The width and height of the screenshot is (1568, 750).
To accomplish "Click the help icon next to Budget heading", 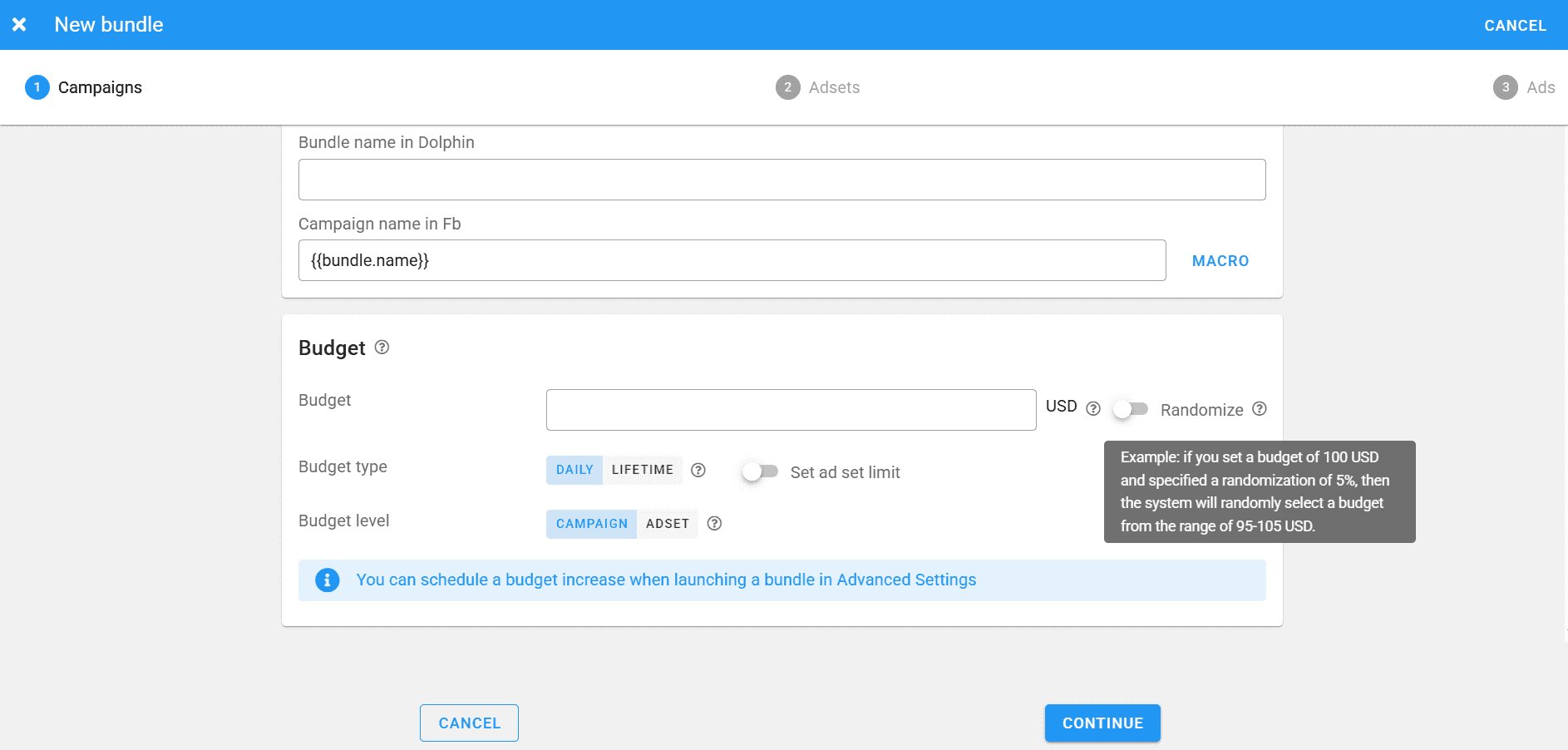I will (382, 348).
